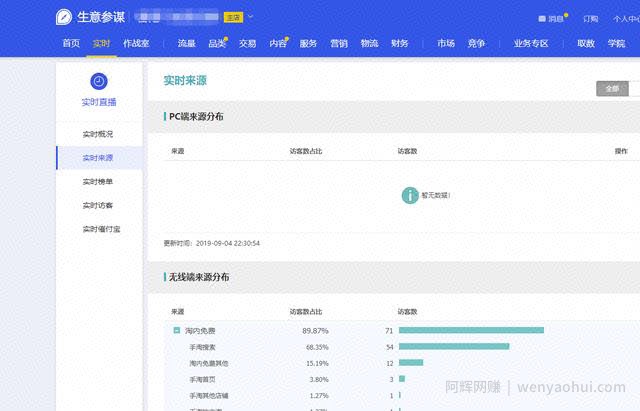Go to the 服务 tab
640x411 pixels.
point(308,43)
